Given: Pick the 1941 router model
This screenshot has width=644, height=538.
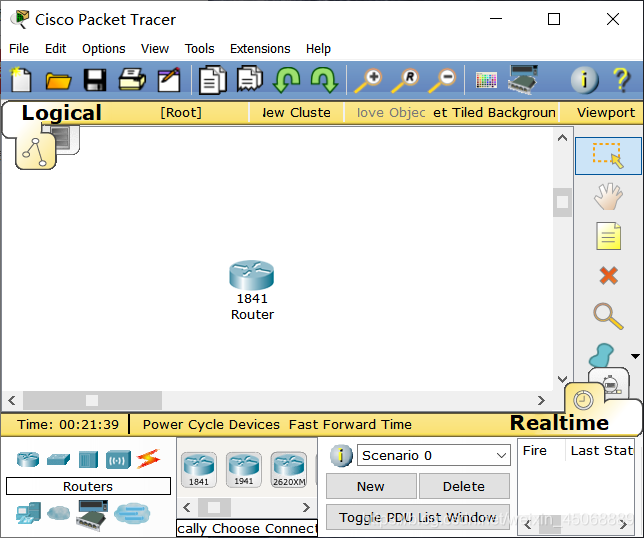Looking at the screenshot, I should (x=244, y=470).
